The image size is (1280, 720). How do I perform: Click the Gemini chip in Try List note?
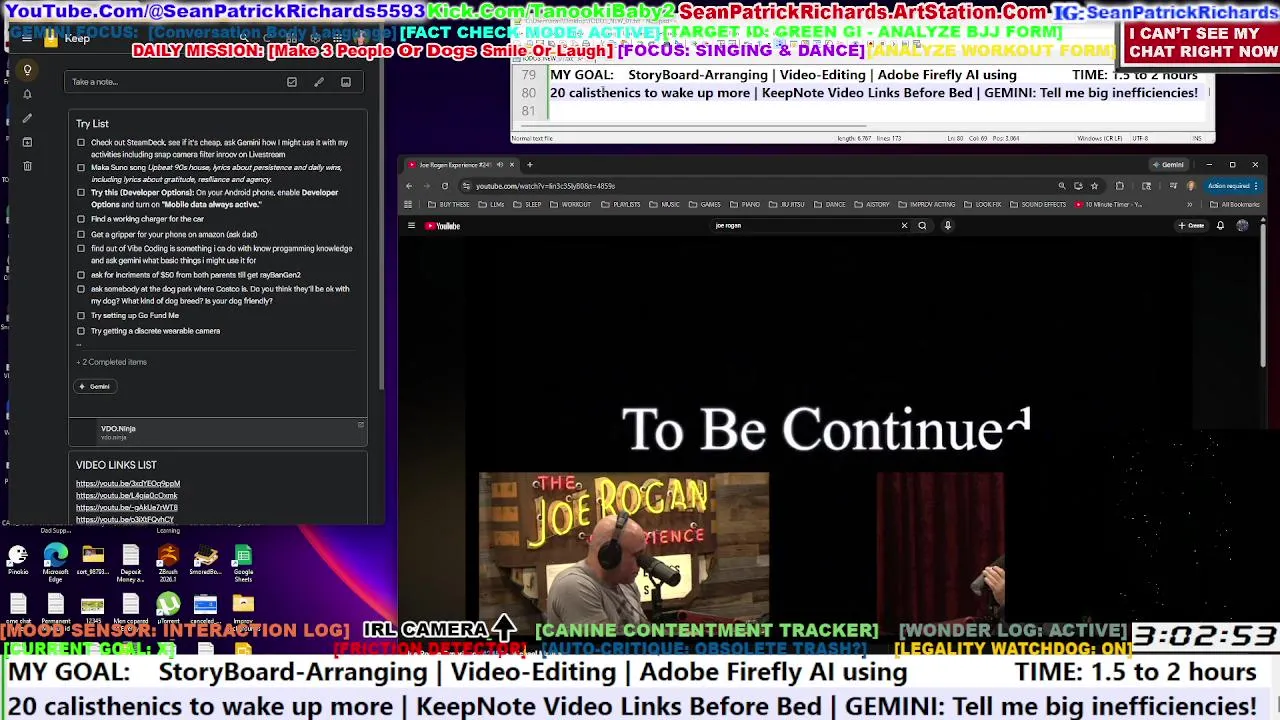click(95, 386)
